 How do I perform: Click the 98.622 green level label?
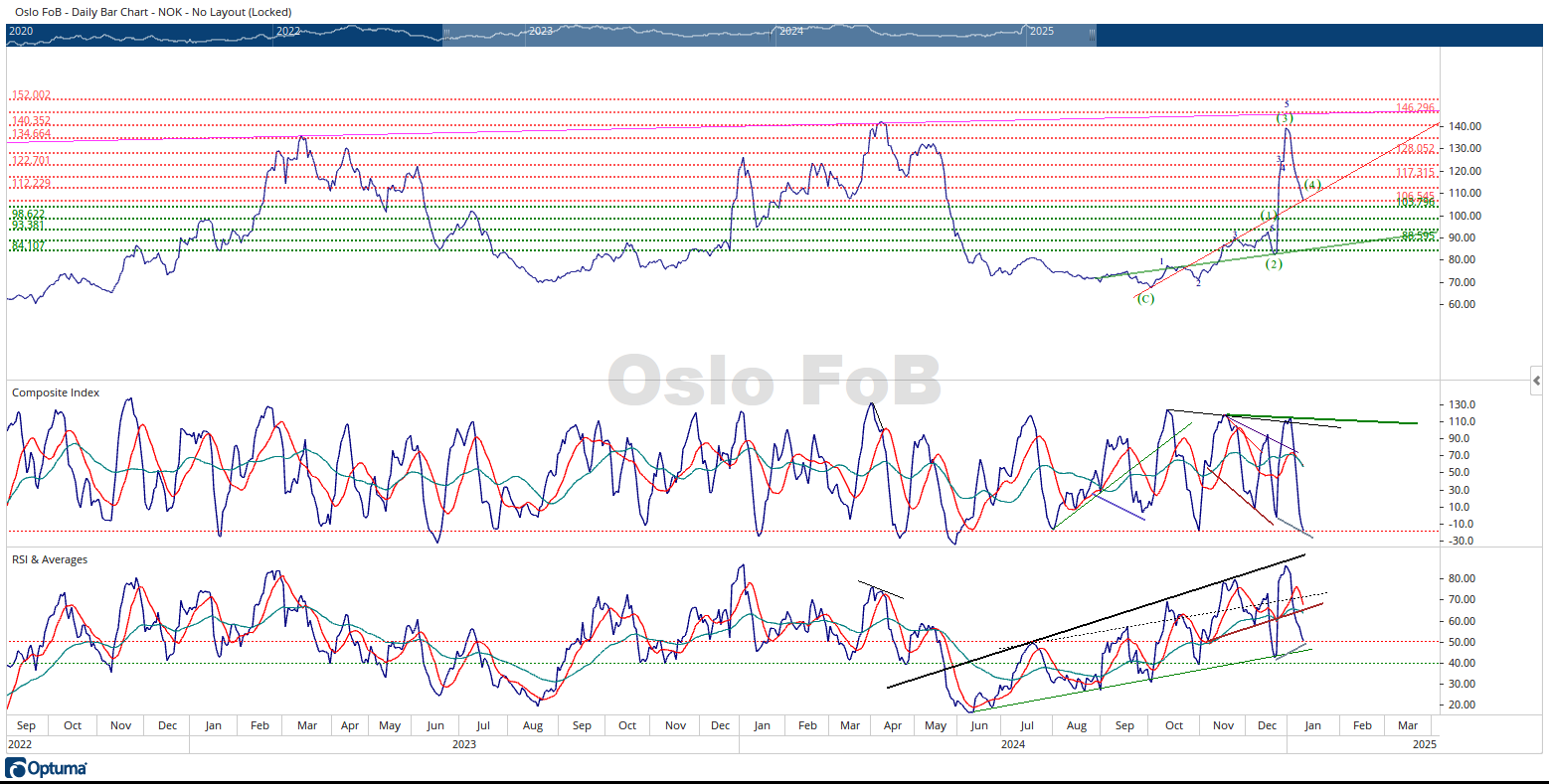click(28, 214)
